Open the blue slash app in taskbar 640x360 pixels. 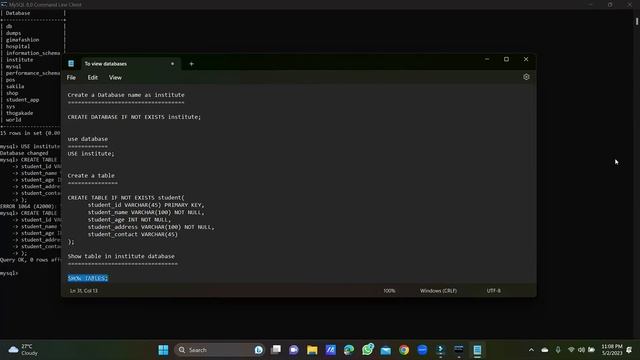(331, 350)
